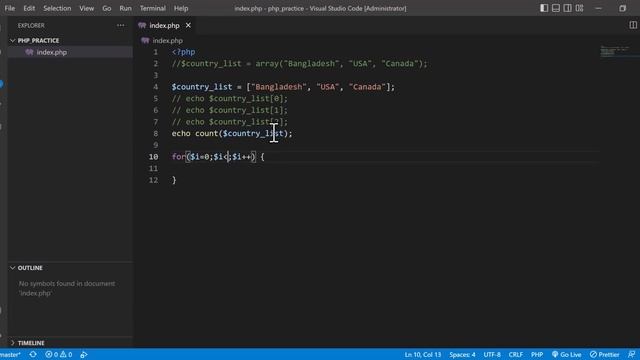Click the commented echo $country_list[1] line
This screenshot has height=360, width=640.
click(x=229, y=110)
